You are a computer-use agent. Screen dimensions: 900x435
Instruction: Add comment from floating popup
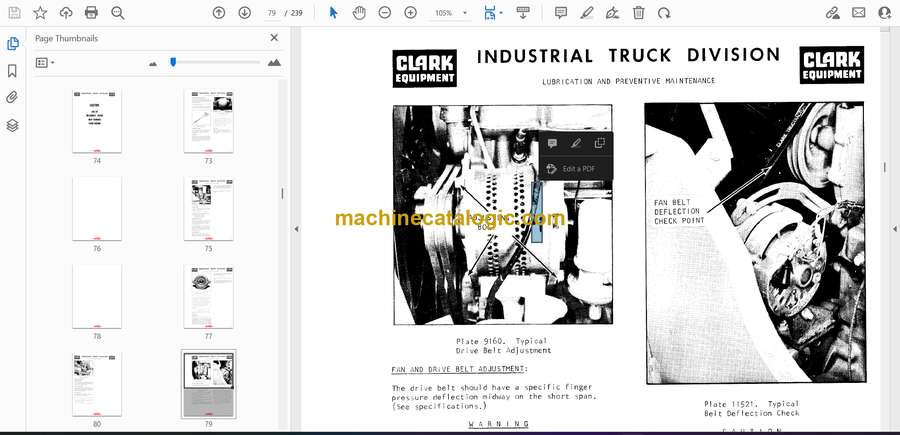point(552,143)
